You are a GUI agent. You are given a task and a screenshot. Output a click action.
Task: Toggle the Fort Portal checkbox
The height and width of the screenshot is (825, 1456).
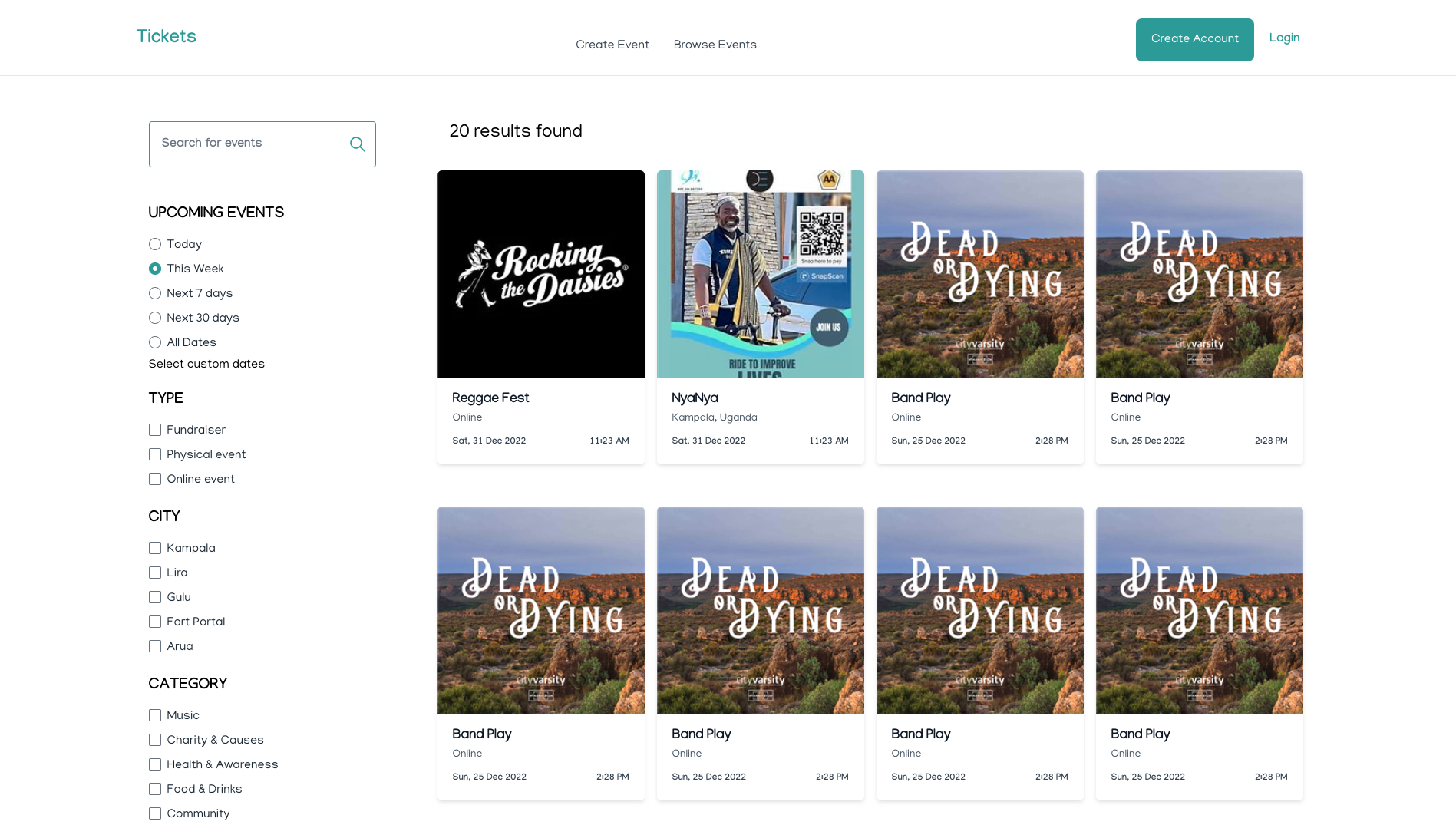point(155,622)
